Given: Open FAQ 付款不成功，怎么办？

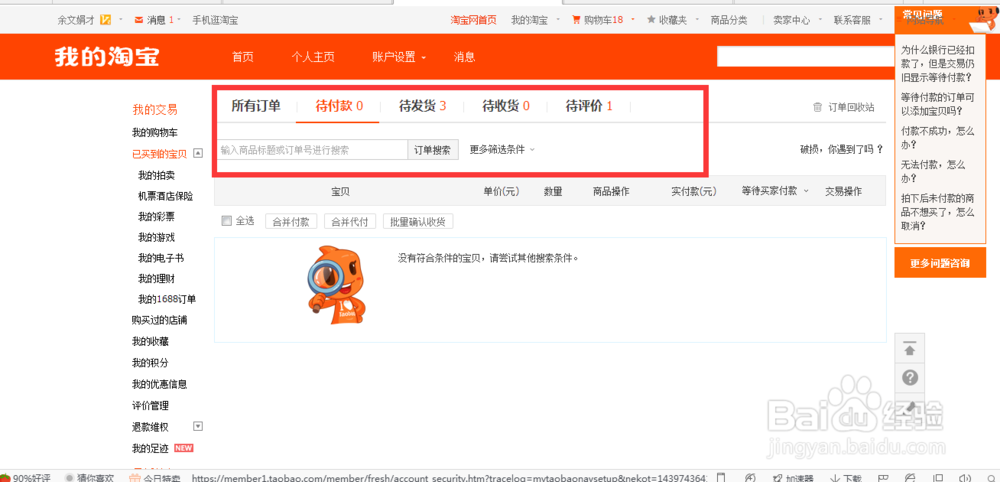Looking at the screenshot, I should [x=938, y=137].
